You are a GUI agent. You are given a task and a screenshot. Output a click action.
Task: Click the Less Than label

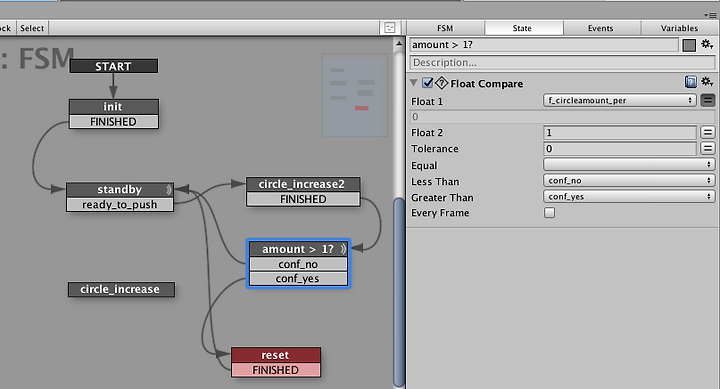435,181
